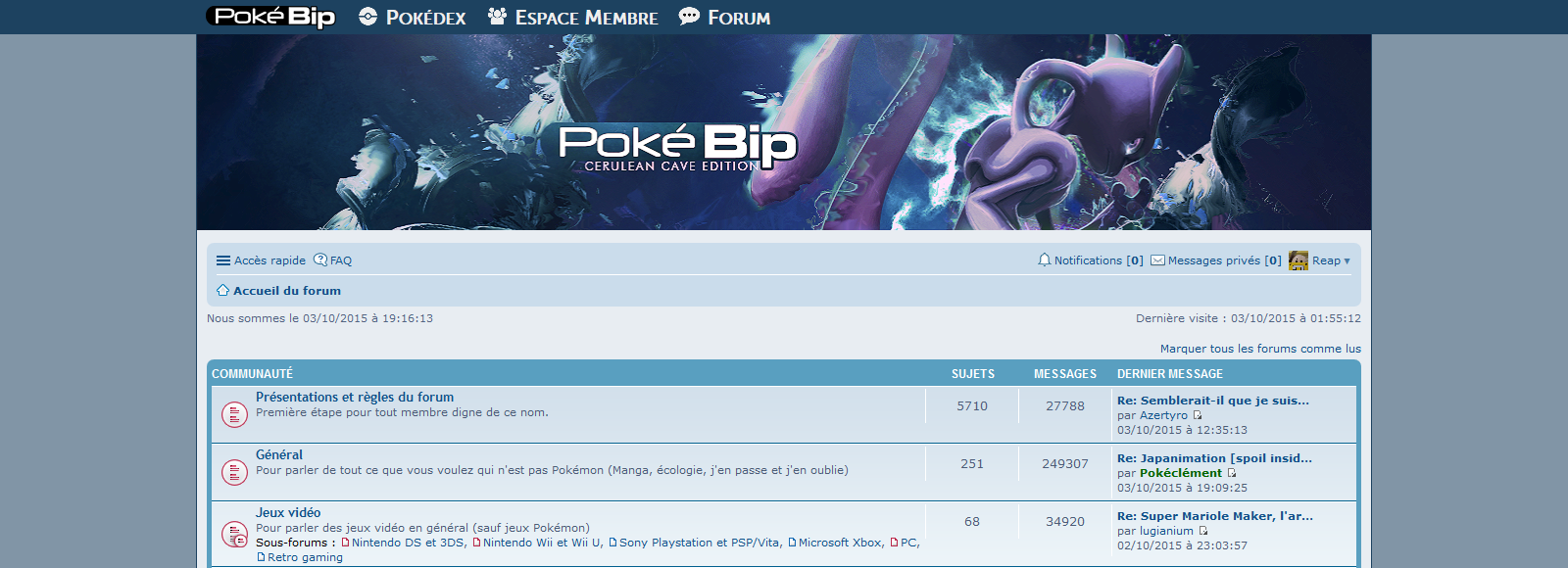
Task: Click the 'Dernière visite' timestamp text
Action: click(x=1249, y=318)
